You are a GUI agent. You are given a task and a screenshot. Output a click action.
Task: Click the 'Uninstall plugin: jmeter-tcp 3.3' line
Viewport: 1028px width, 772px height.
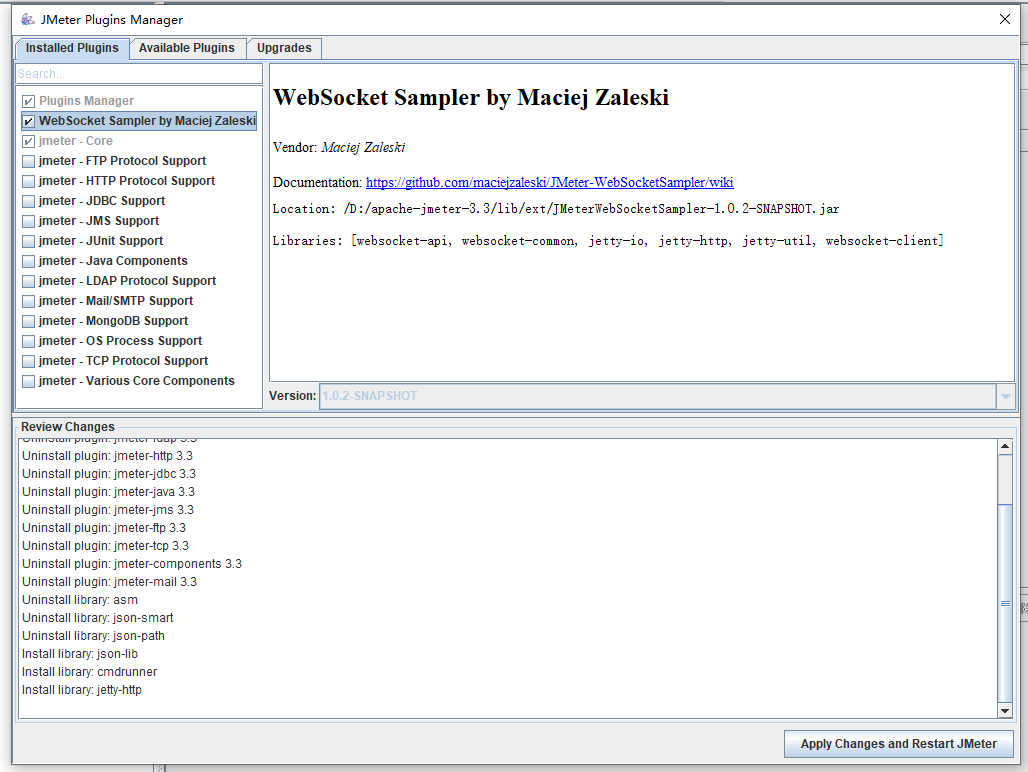(x=106, y=546)
